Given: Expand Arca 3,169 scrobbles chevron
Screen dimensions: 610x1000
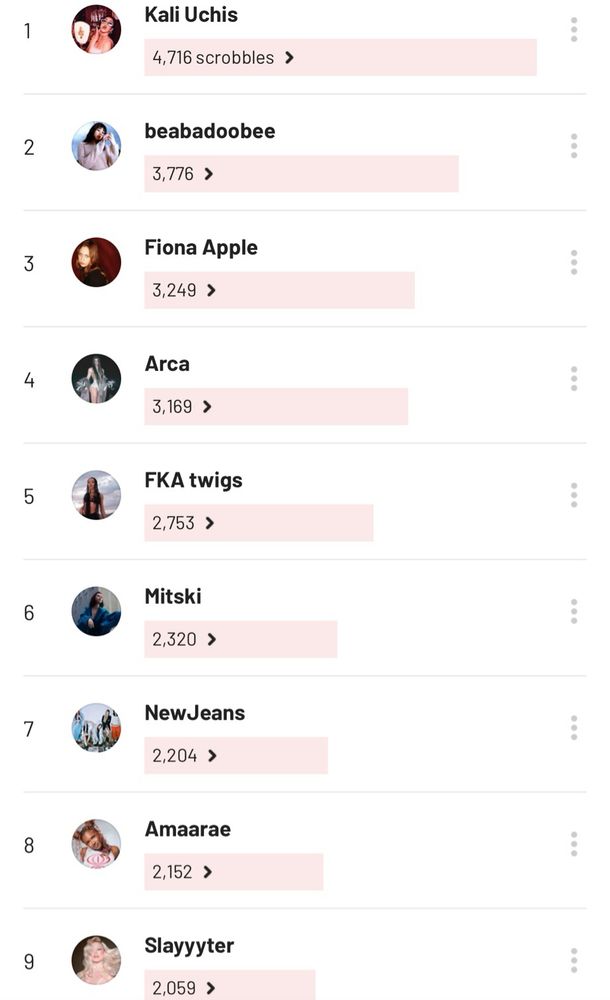Looking at the screenshot, I should pos(207,407).
